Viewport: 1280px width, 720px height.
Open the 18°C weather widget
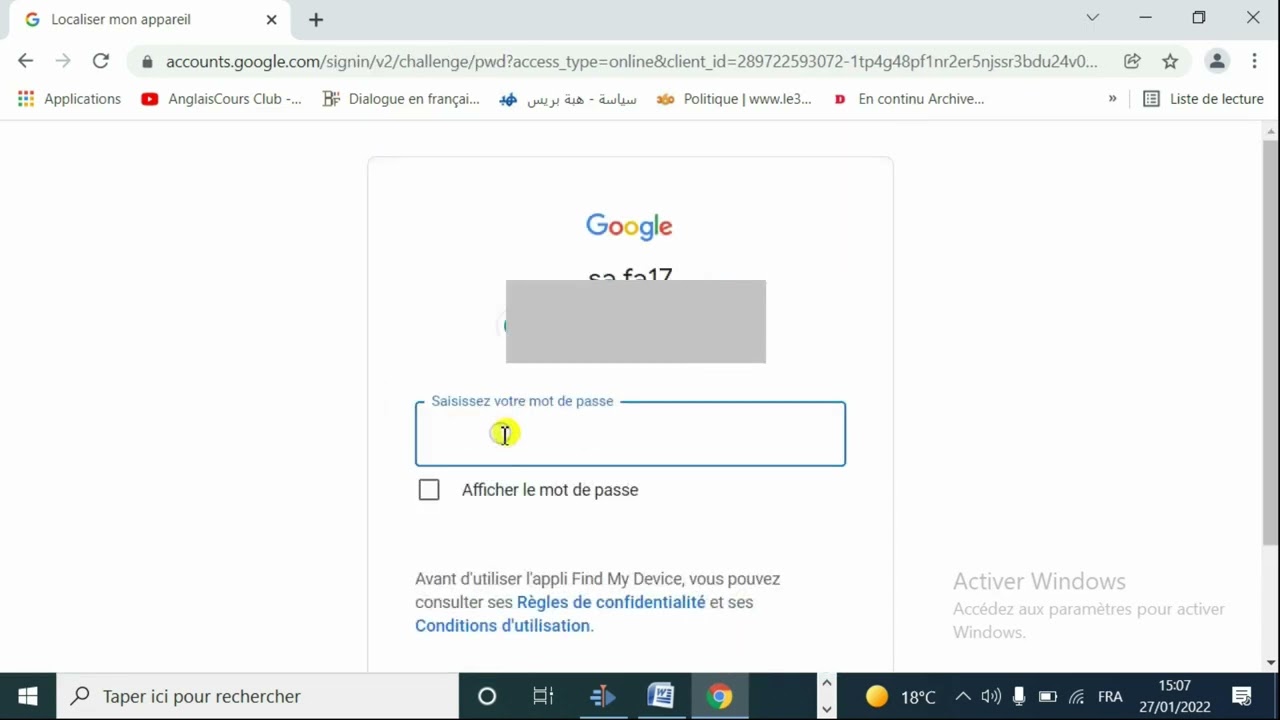pyautogui.click(x=901, y=697)
